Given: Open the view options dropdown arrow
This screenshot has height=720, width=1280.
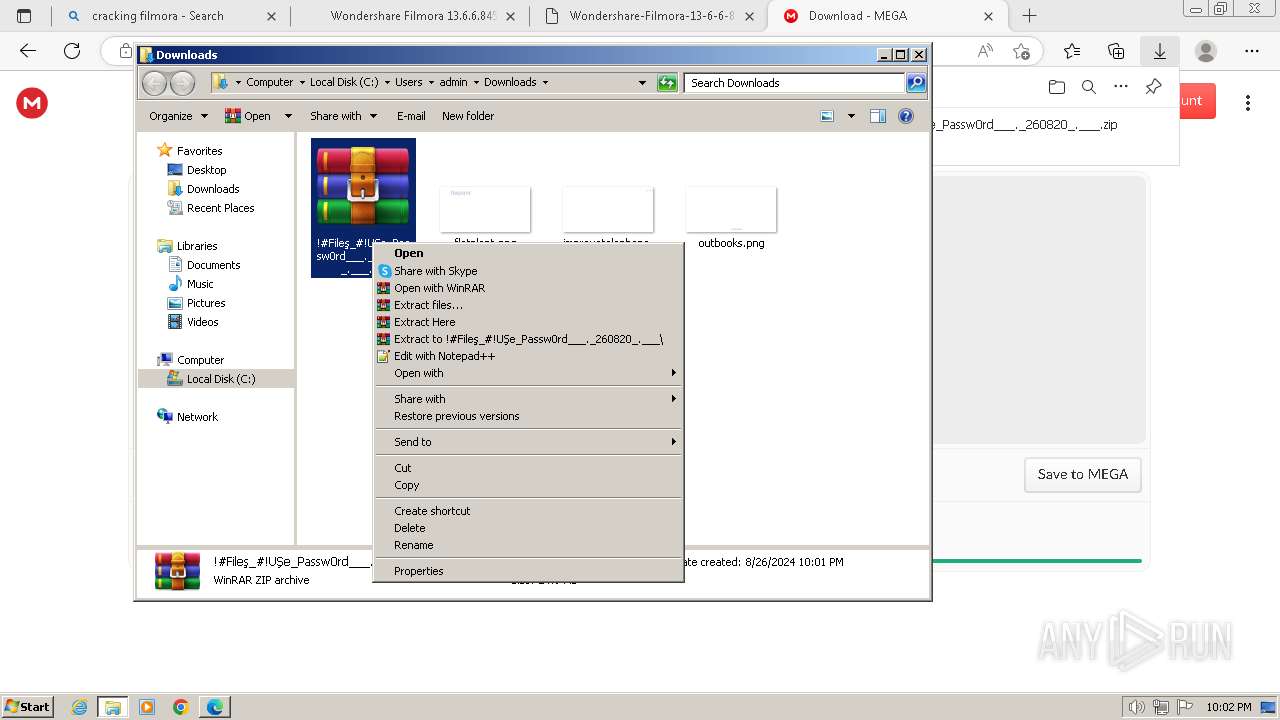Looking at the screenshot, I should (x=851, y=116).
